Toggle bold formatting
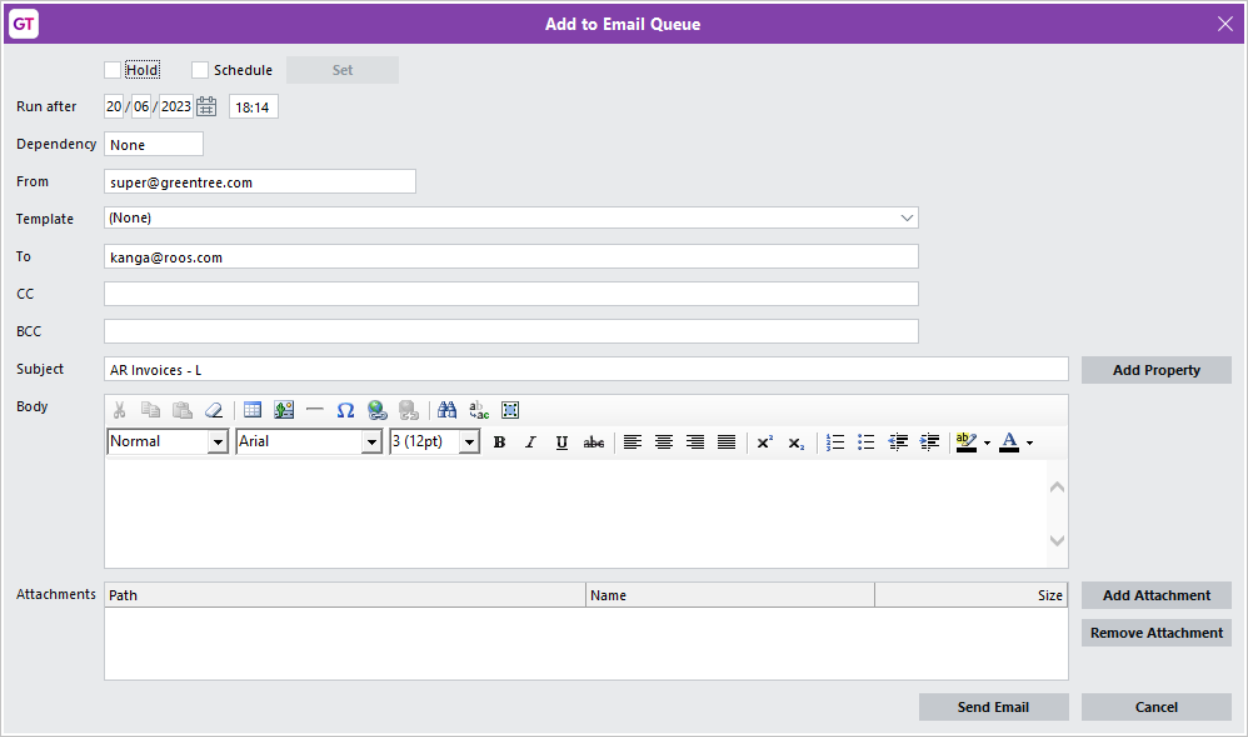Viewport: 1248px width, 737px height. coord(500,442)
